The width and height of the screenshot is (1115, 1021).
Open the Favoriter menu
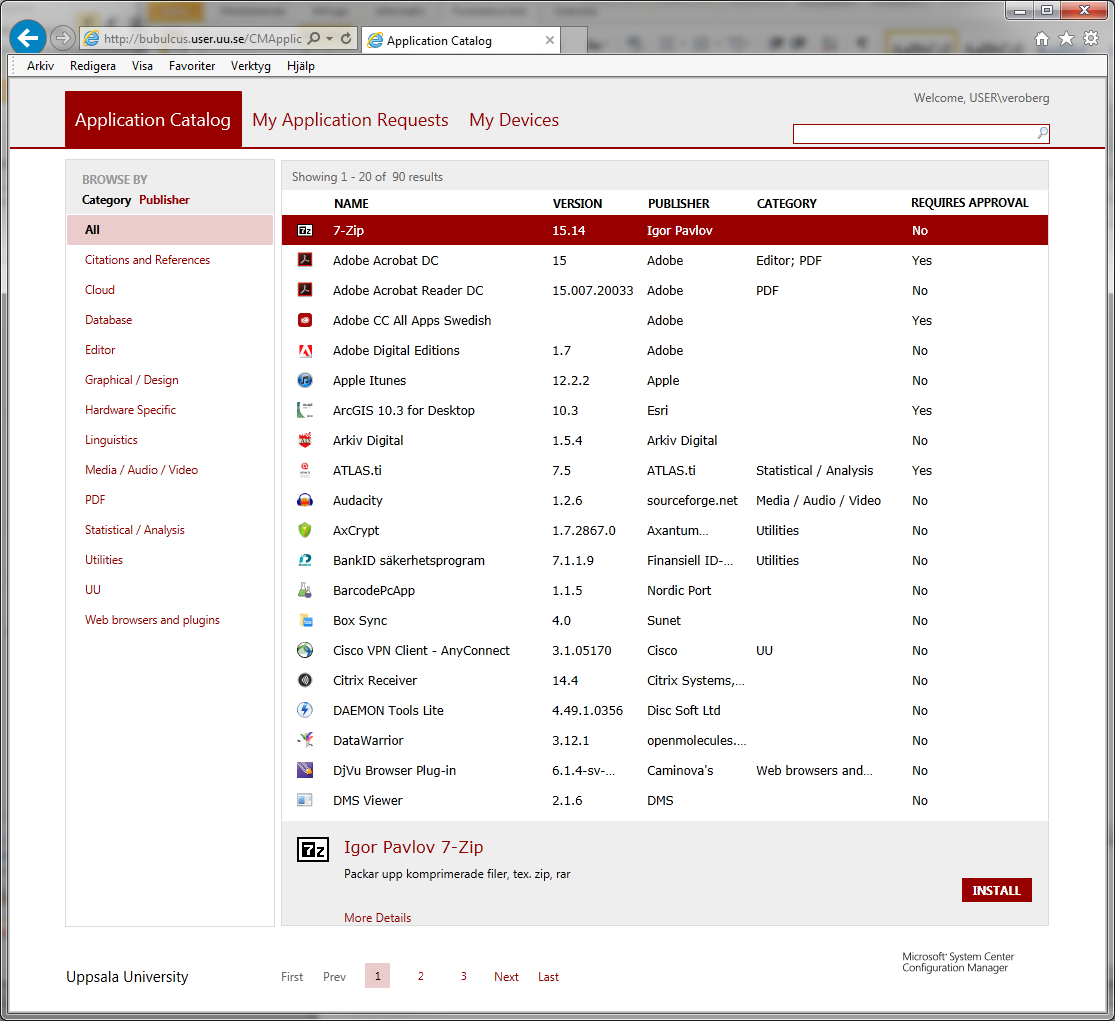coord(192,65)
